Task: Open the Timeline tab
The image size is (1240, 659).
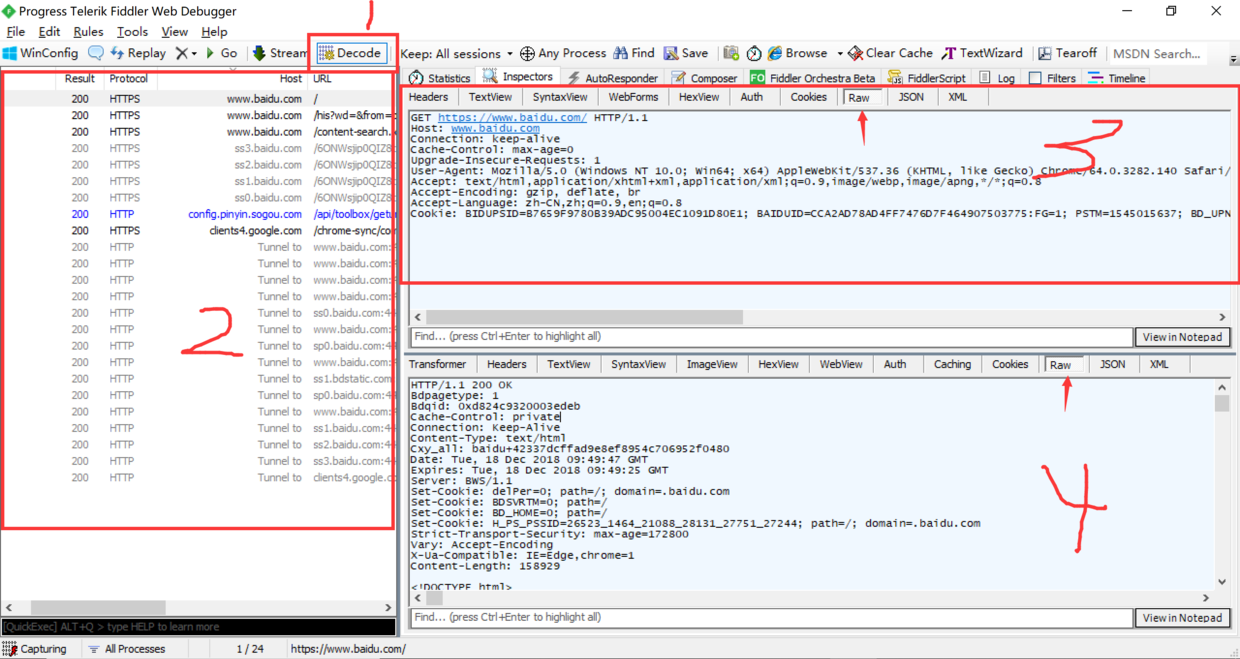Action: tap(1117, 78)
